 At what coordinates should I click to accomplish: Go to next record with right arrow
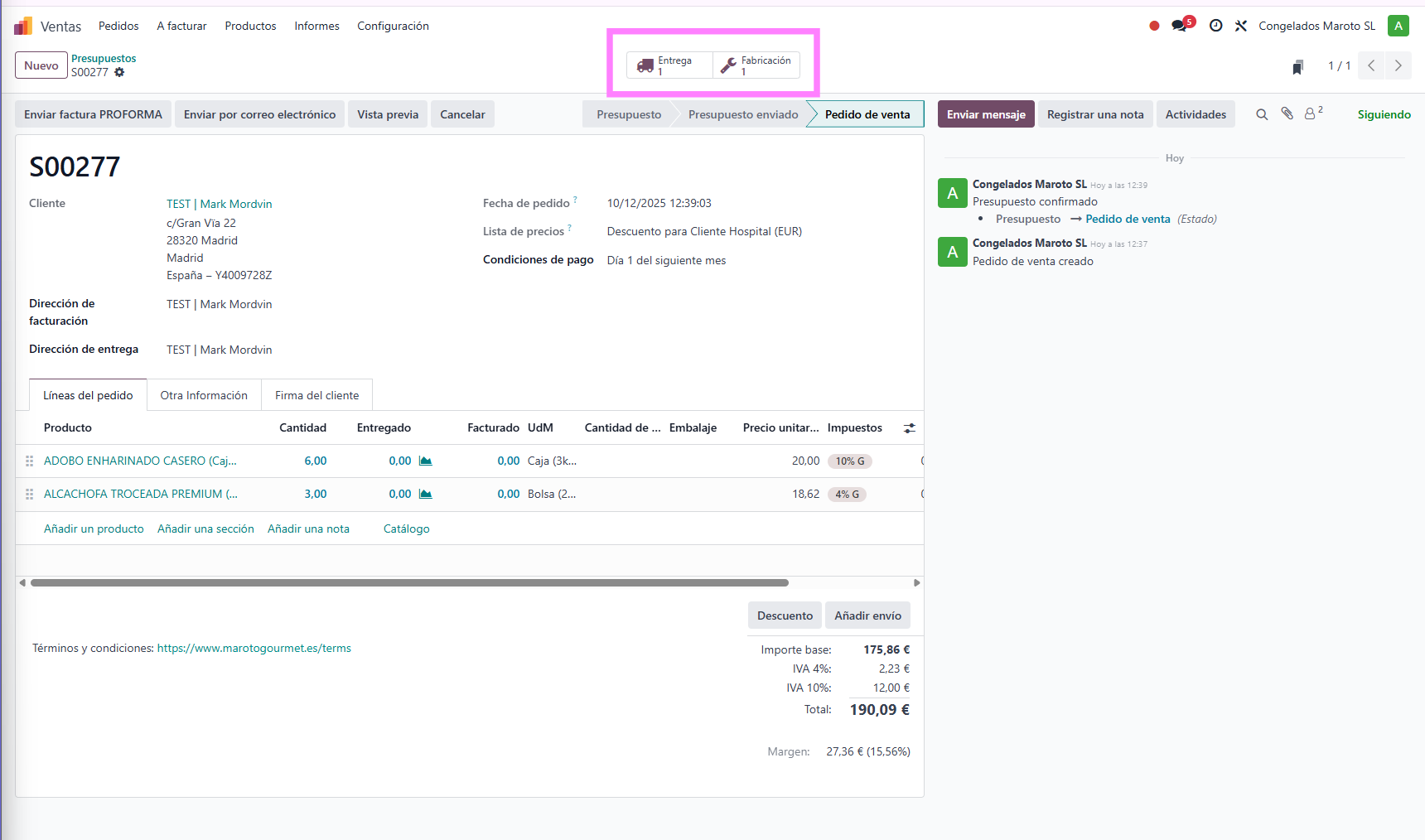coord(1398,65)
